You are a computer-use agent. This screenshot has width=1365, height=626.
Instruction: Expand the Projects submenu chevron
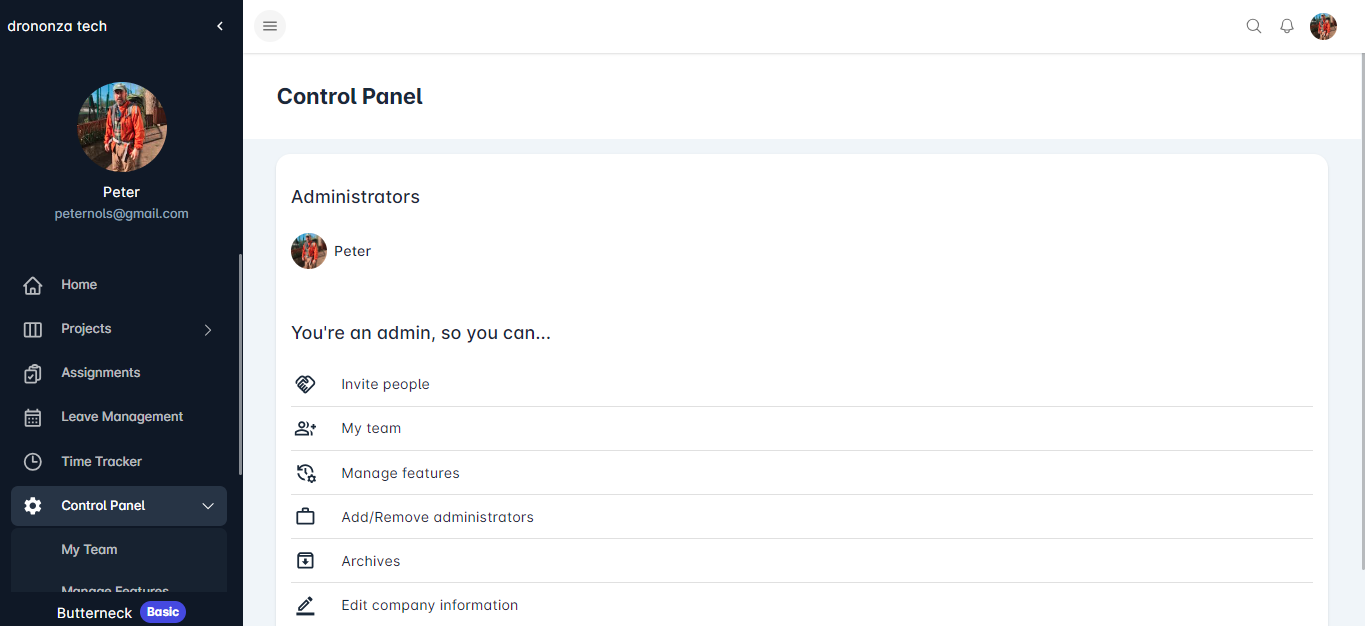click(x=208, y=329)
